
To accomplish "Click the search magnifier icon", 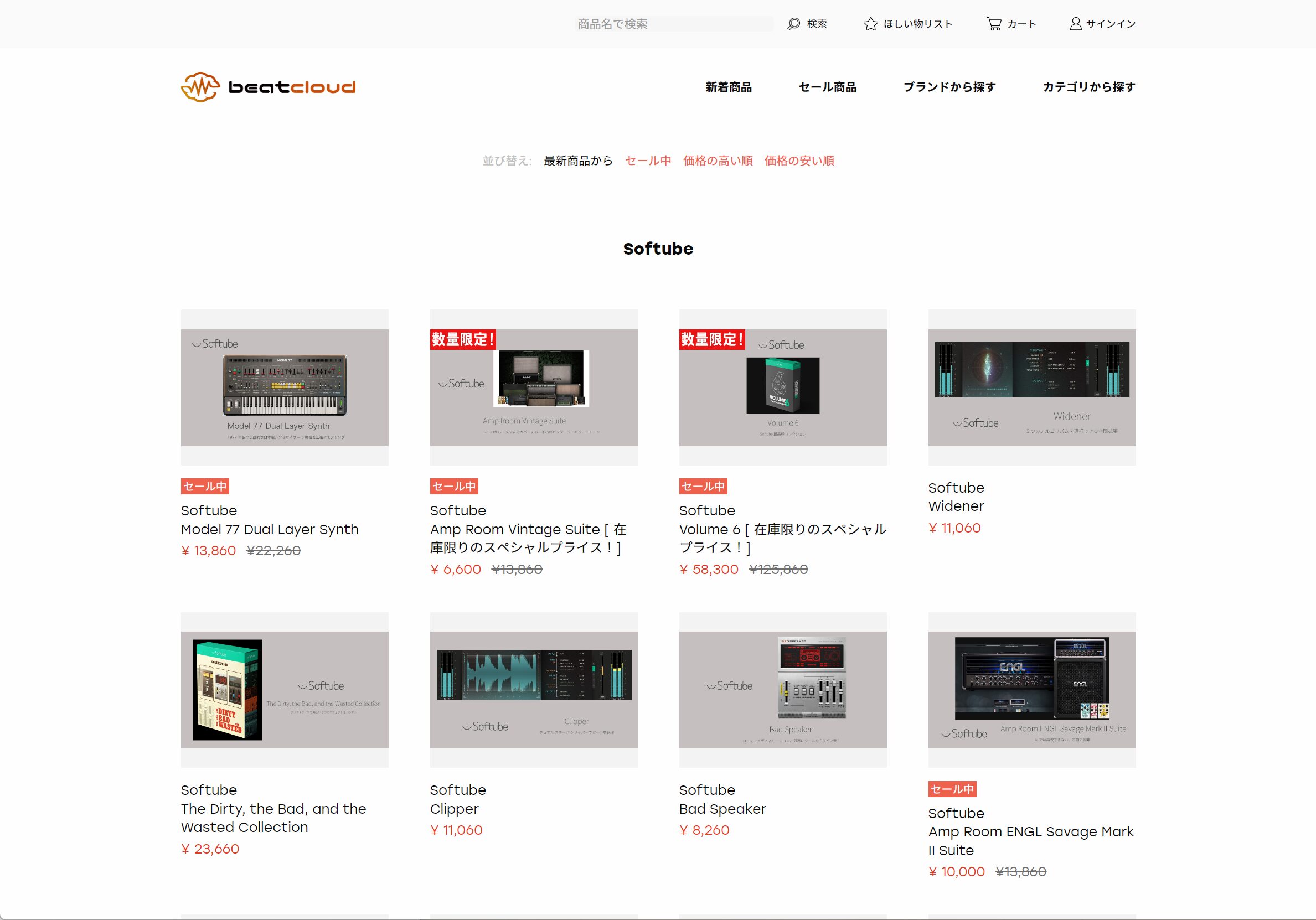I will [793, 23].
